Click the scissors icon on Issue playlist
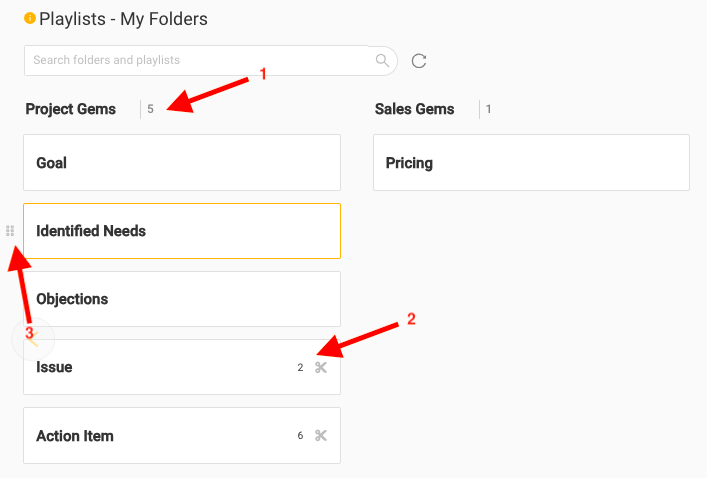 pyautogui.click(x=321, y=367)
